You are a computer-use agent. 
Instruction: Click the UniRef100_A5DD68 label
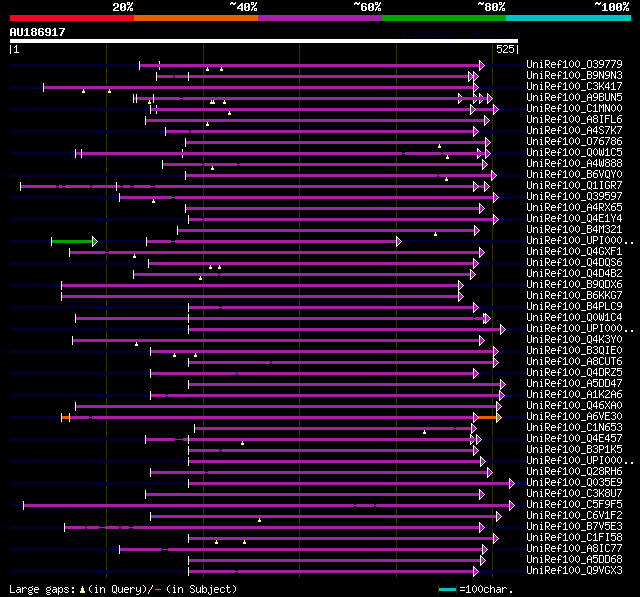click(x=574, y=560)
